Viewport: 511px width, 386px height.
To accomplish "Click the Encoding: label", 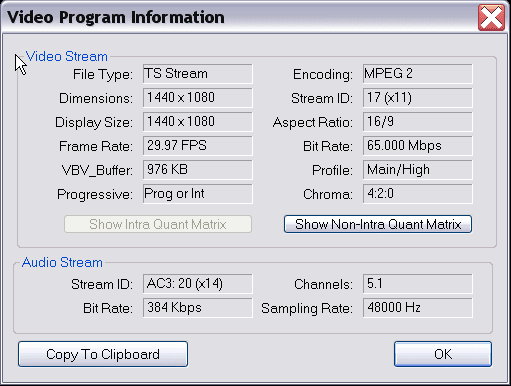I will pyautogui.click(x=323, y=75).
